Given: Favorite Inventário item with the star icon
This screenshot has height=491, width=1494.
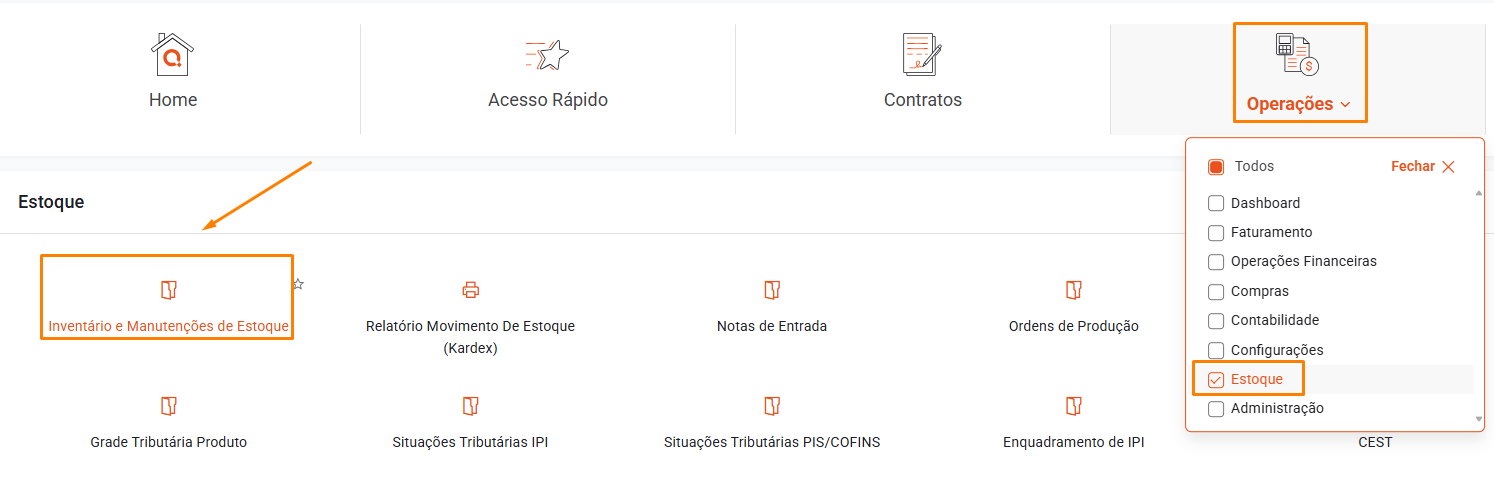Looking at the screenshot, I should pos(298,284).
